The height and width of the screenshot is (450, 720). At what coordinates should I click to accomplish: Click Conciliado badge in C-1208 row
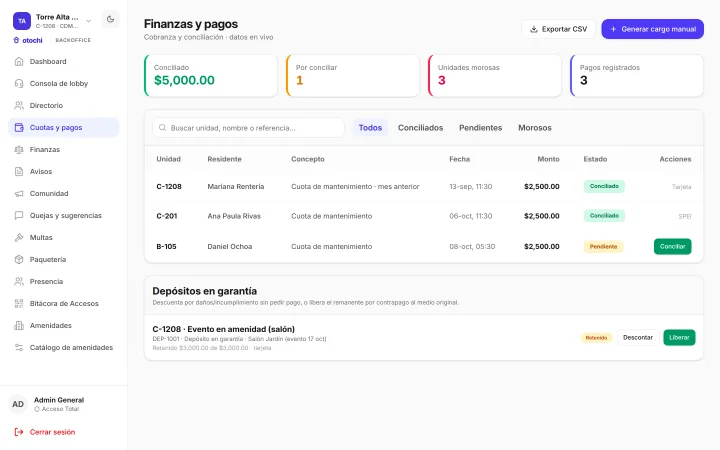coord(604,186)
